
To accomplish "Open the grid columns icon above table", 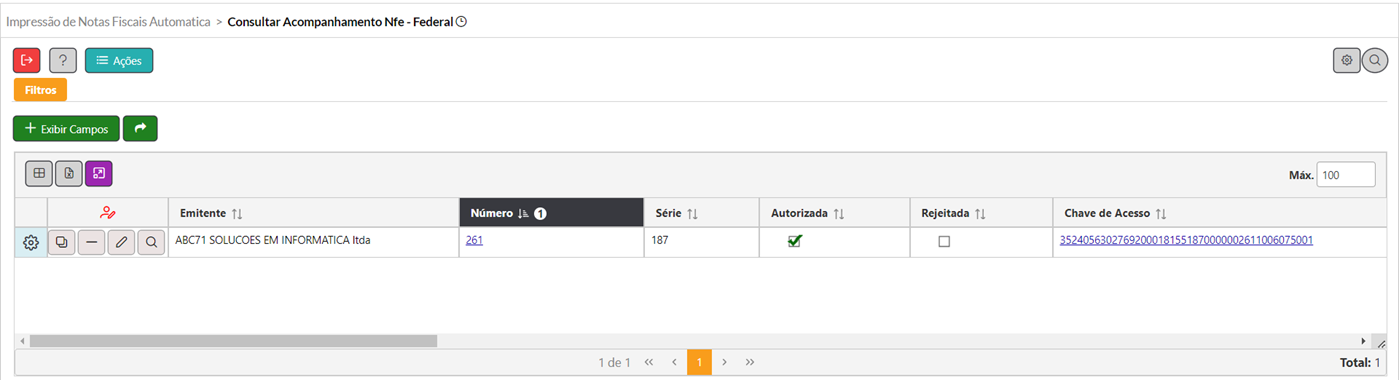I will point(39,174).
